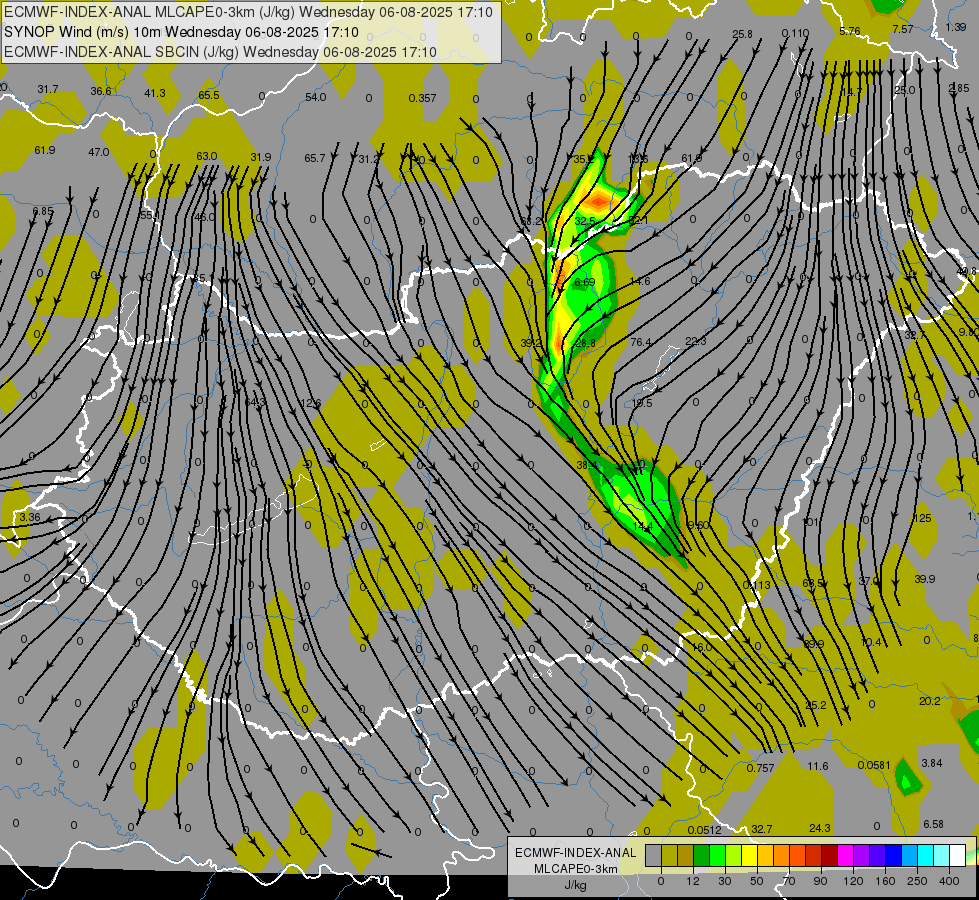Click the legend tick label '12'
This screenshot has height=900, width=979.
click(693, 881)
